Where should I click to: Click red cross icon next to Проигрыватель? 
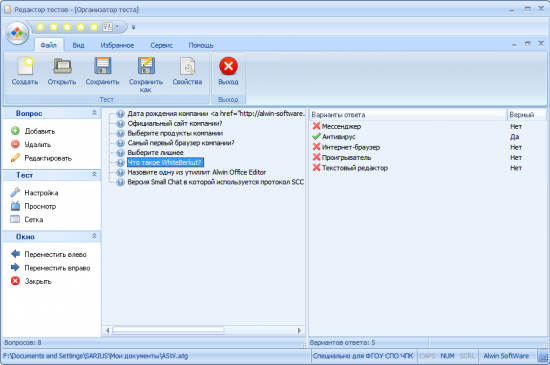[316, 157]
